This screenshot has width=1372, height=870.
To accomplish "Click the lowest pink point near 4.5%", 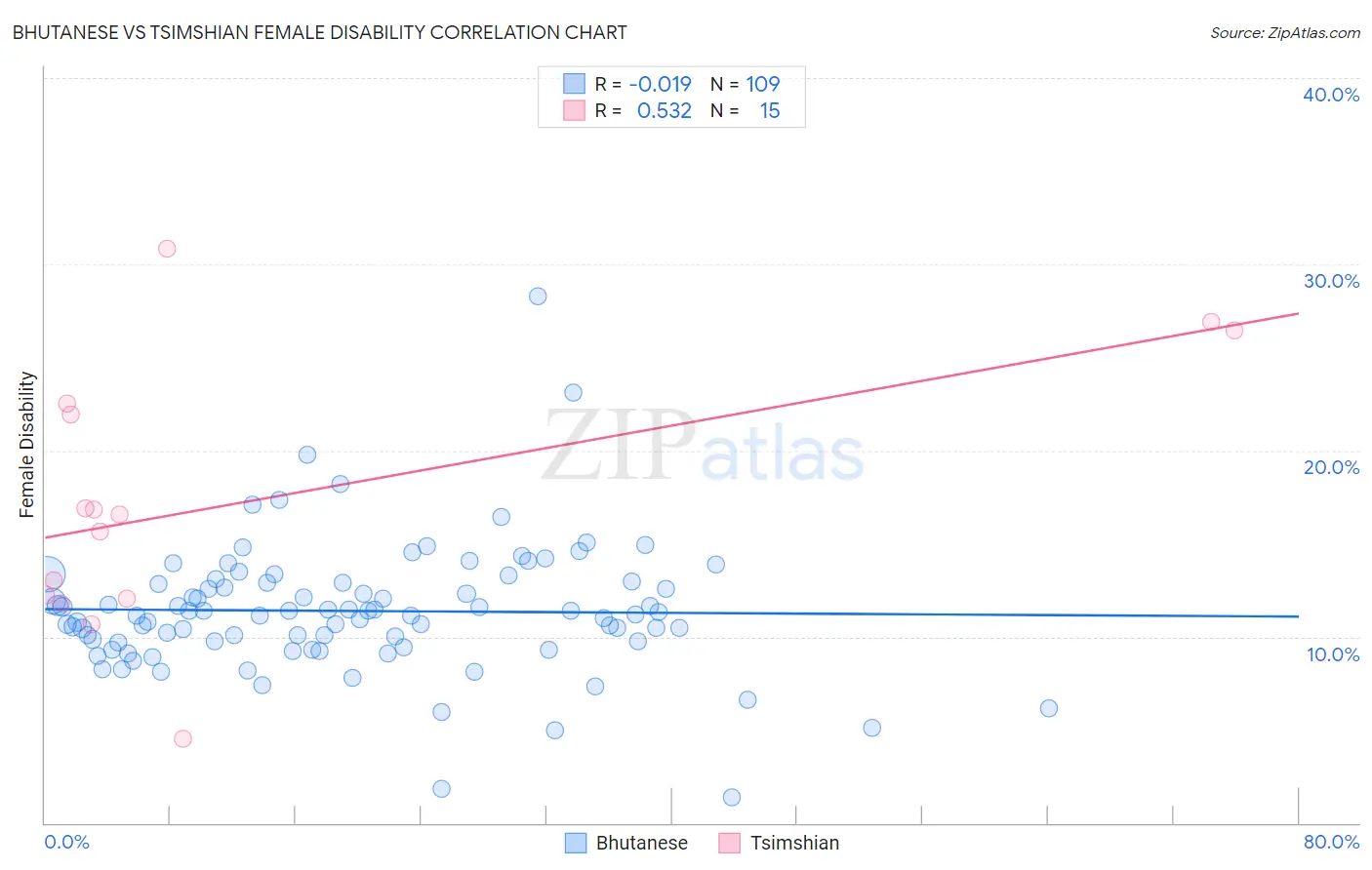I will (182, 738).
